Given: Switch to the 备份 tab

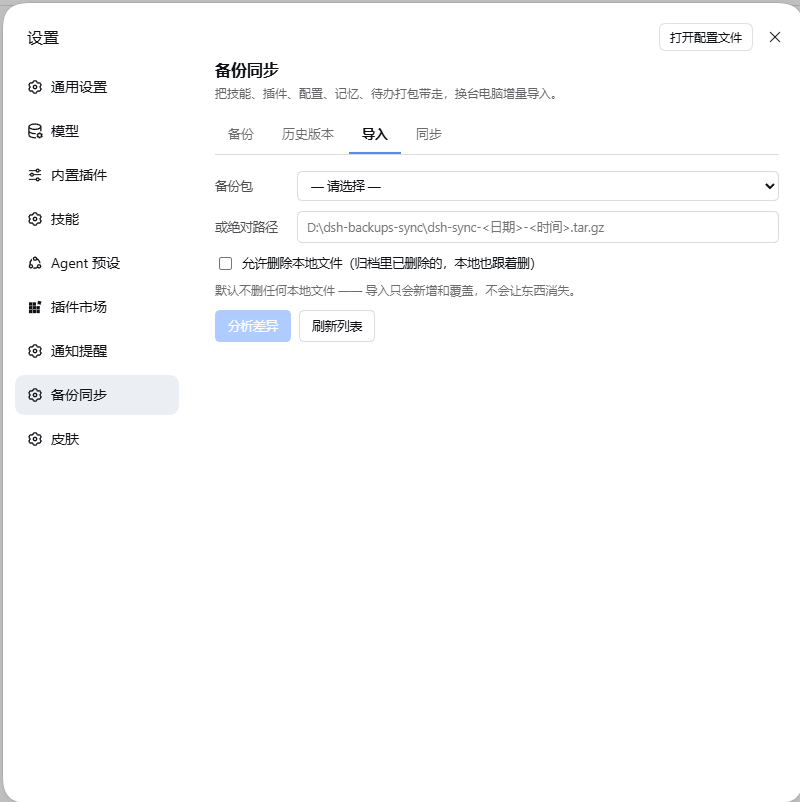Looking at the screenshot, I should click(240, 134).
